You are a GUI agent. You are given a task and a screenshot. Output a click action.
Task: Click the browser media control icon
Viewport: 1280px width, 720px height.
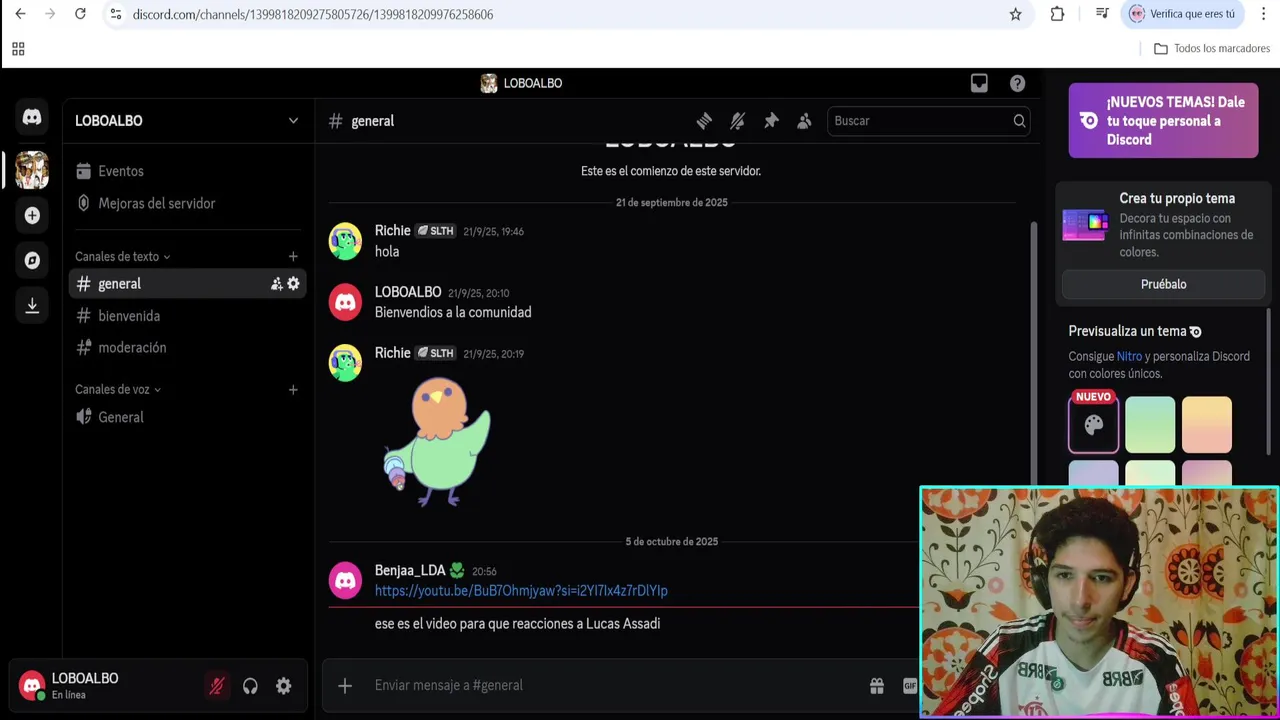point(1102,14)
